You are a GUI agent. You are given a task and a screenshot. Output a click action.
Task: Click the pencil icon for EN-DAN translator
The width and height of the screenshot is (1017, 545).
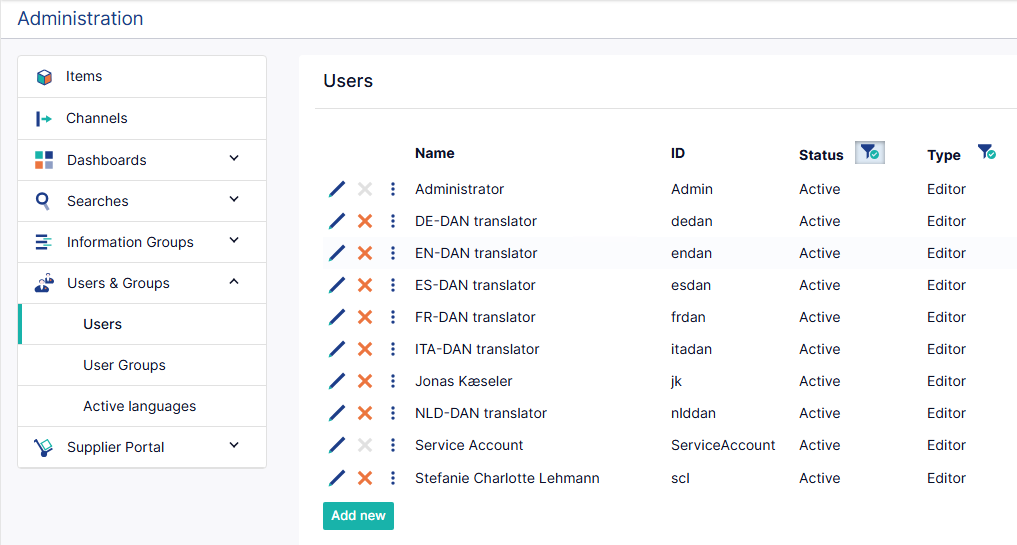click(337, 253)
